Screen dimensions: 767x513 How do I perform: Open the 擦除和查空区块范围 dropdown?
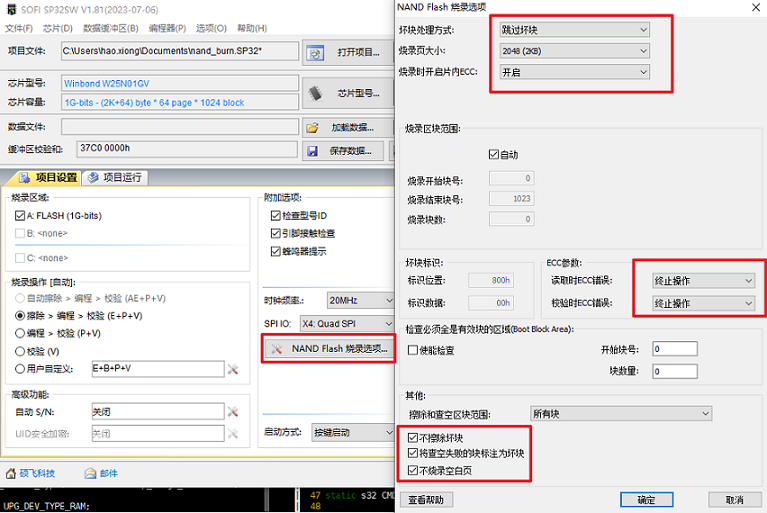621,414
